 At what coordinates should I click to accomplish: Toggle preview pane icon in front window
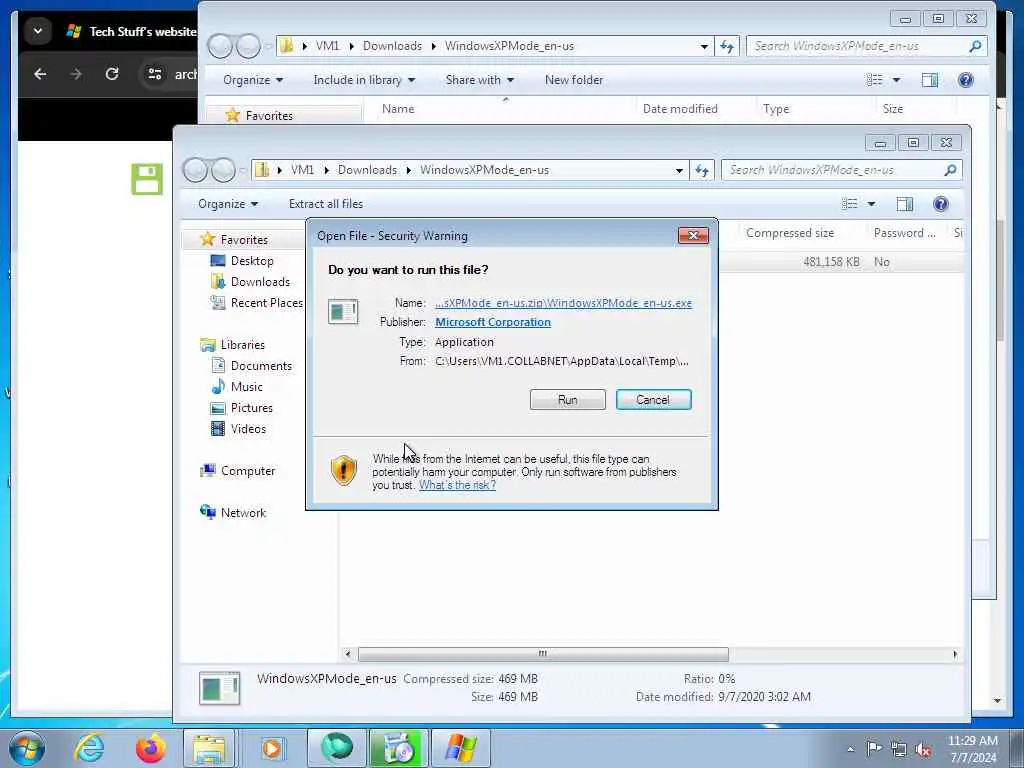pyautogui.click(x=904, y=204)
